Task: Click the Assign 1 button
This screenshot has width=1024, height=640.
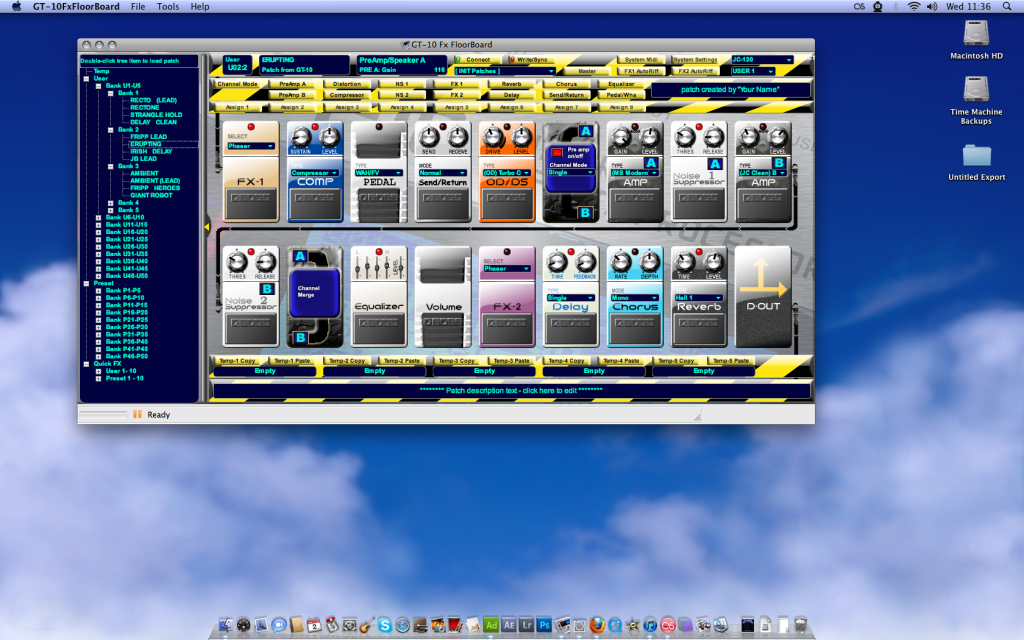Action: point(237,107)
